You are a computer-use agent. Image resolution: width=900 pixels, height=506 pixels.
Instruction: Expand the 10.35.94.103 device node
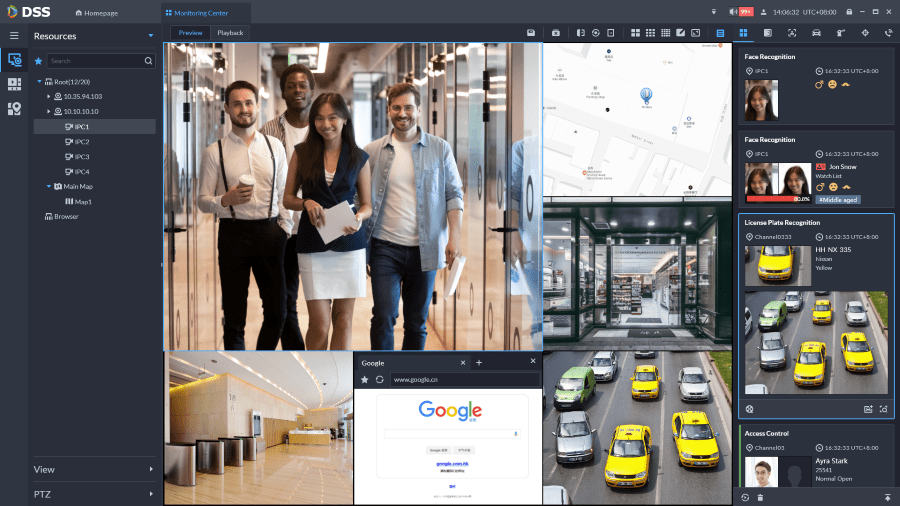[x=48, y=96]
